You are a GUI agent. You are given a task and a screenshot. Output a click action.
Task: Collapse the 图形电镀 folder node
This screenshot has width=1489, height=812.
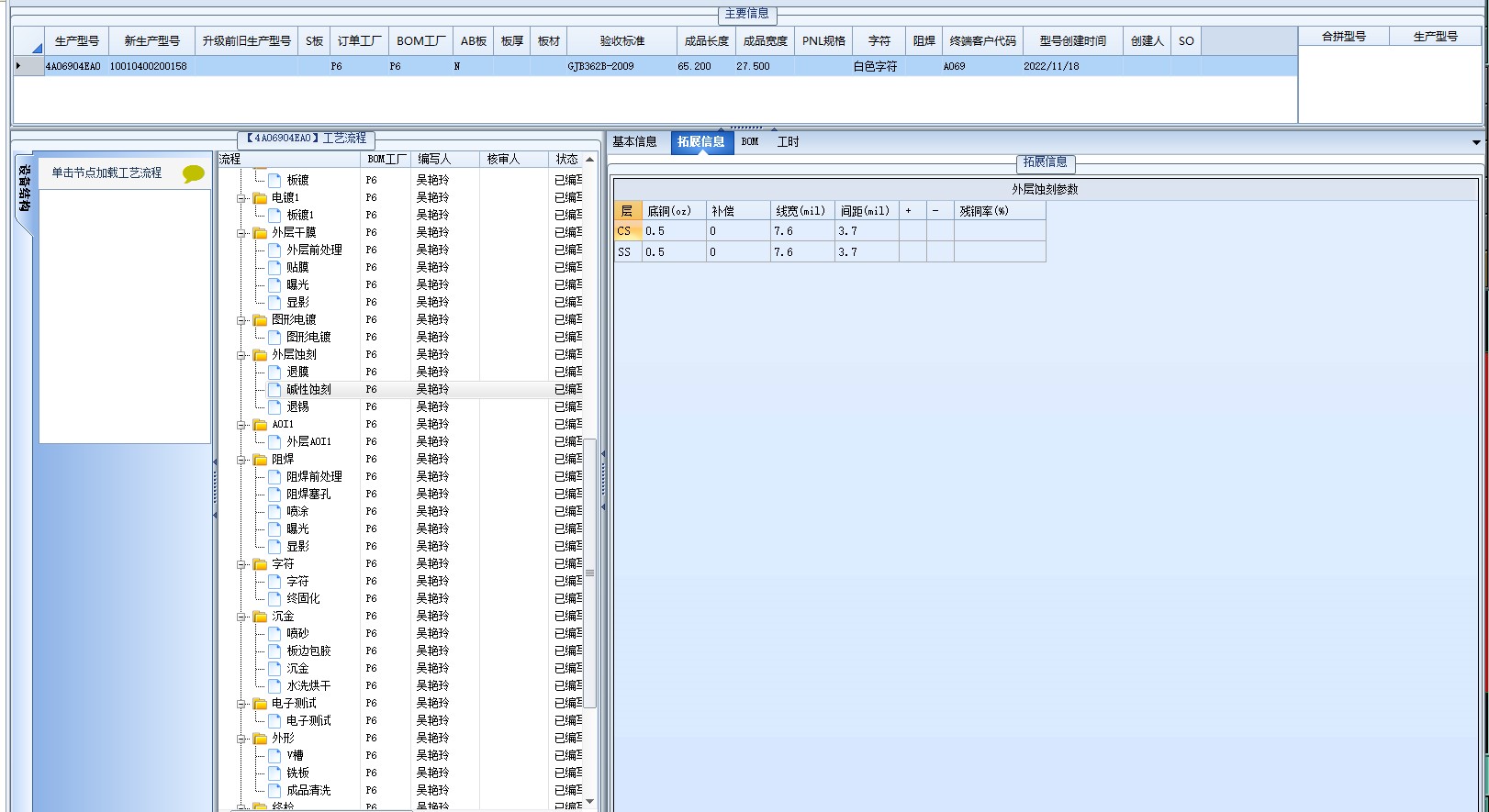pos(242,320)
